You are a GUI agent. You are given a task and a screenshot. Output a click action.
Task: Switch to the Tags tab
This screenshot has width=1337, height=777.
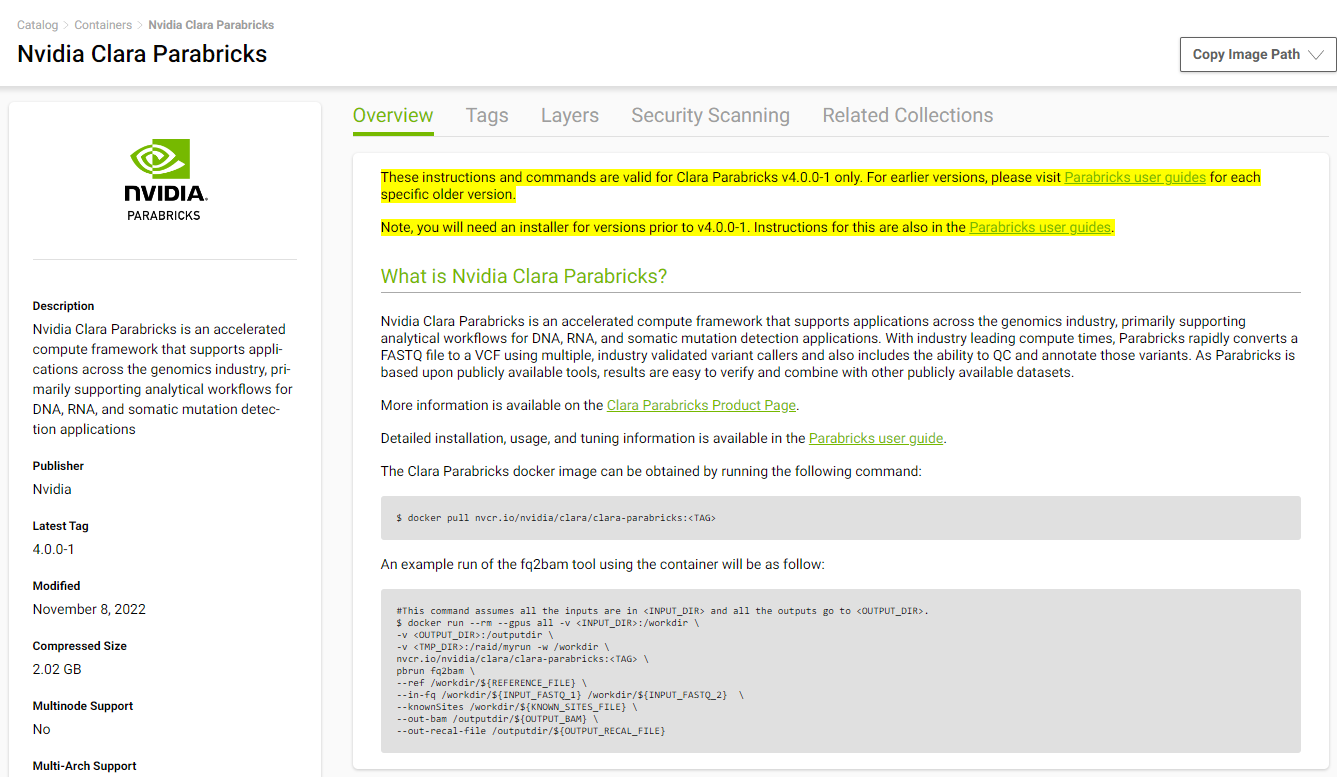[x=487, y=115]
